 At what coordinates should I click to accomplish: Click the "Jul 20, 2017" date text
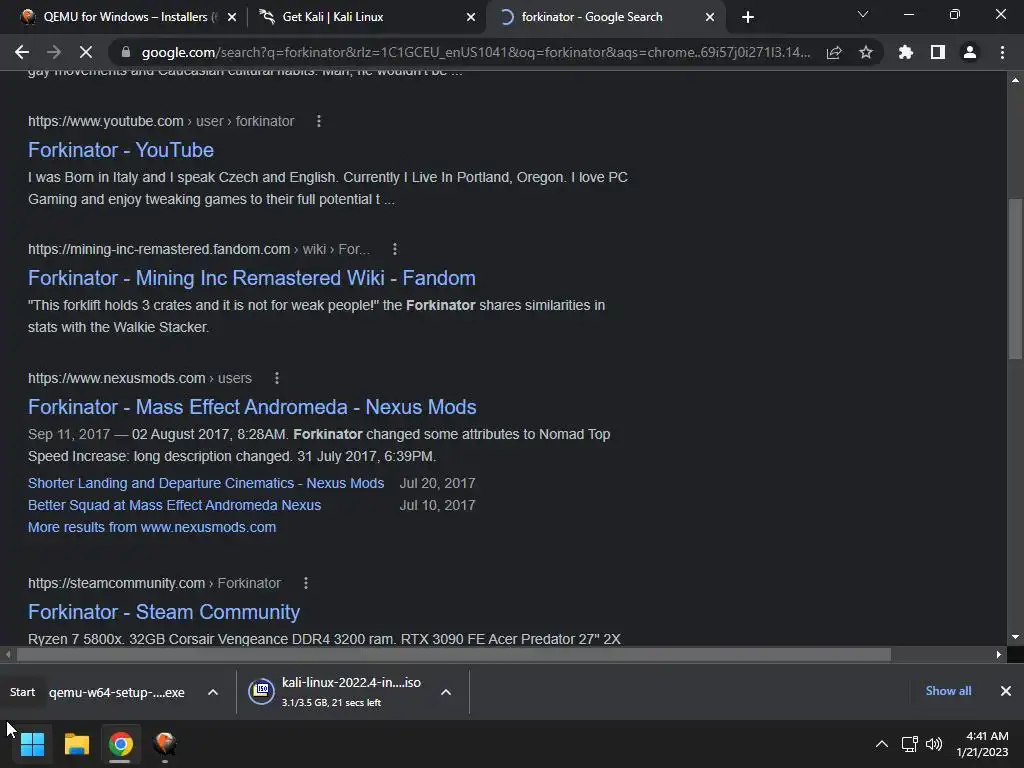pos(438,483)
